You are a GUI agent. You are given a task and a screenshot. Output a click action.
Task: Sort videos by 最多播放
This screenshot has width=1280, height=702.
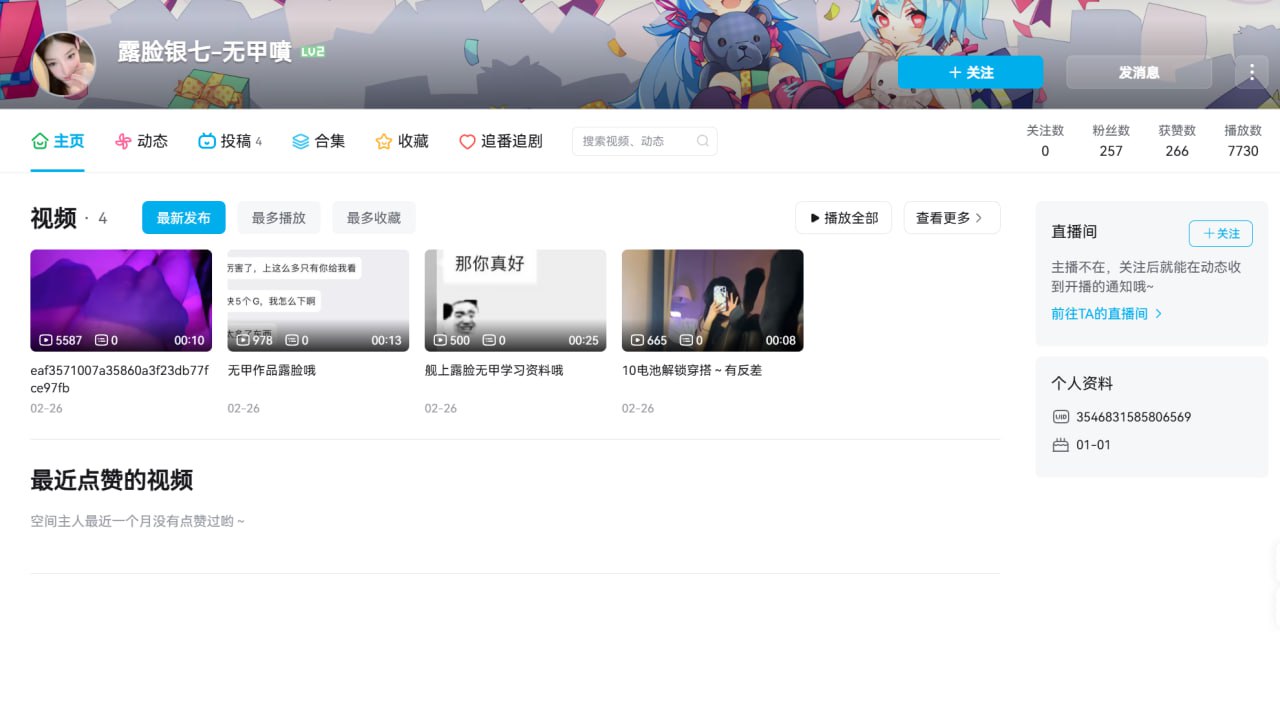coord(279,218)
